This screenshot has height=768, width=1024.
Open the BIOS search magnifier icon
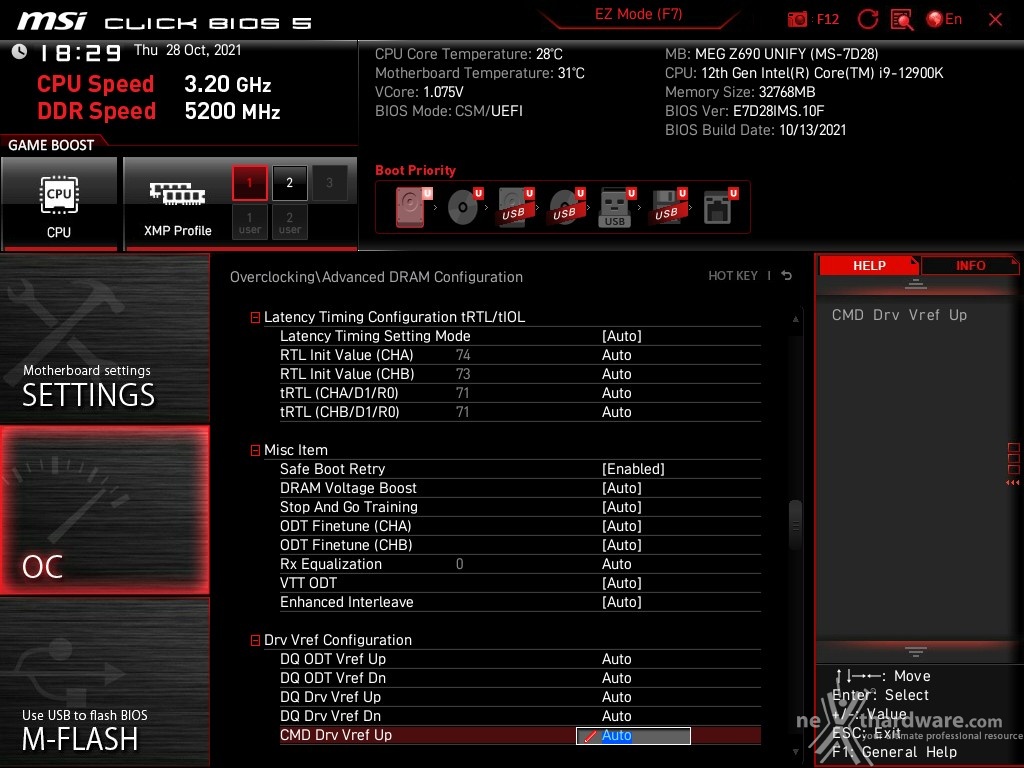point(902,20)
